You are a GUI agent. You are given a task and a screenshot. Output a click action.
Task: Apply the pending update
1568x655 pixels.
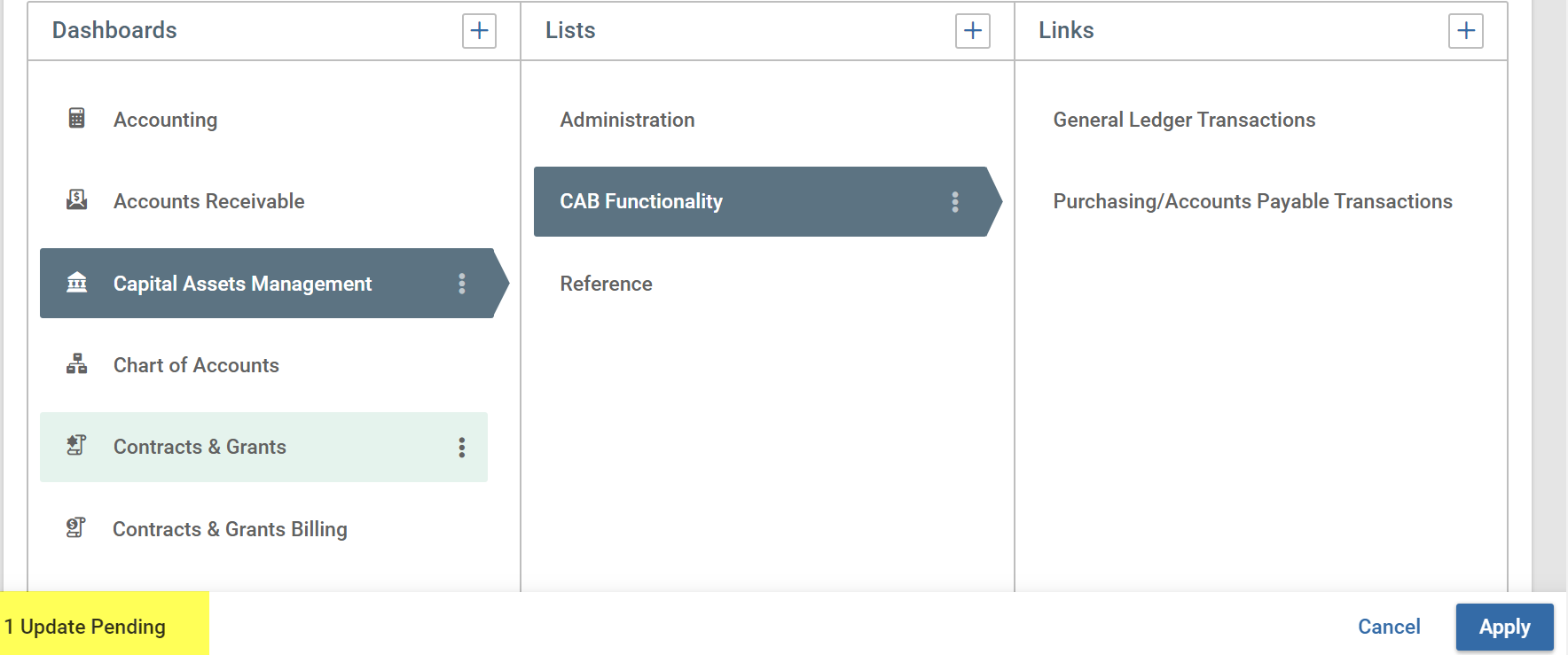click(1504, 628)
